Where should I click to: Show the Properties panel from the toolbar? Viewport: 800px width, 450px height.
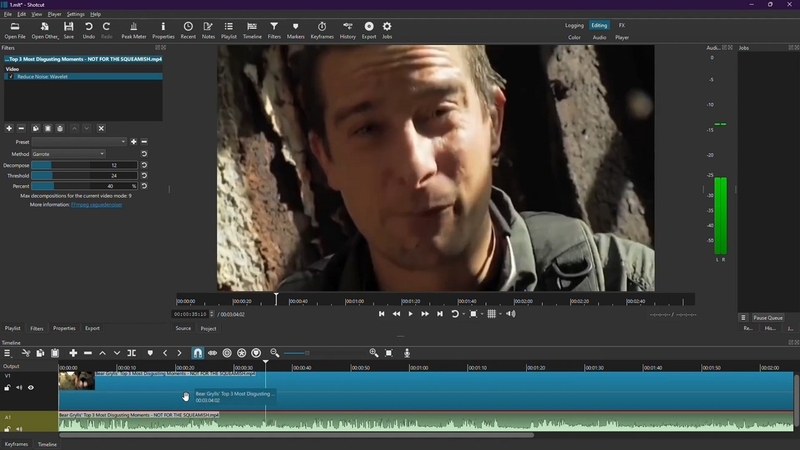click(163, 30)
